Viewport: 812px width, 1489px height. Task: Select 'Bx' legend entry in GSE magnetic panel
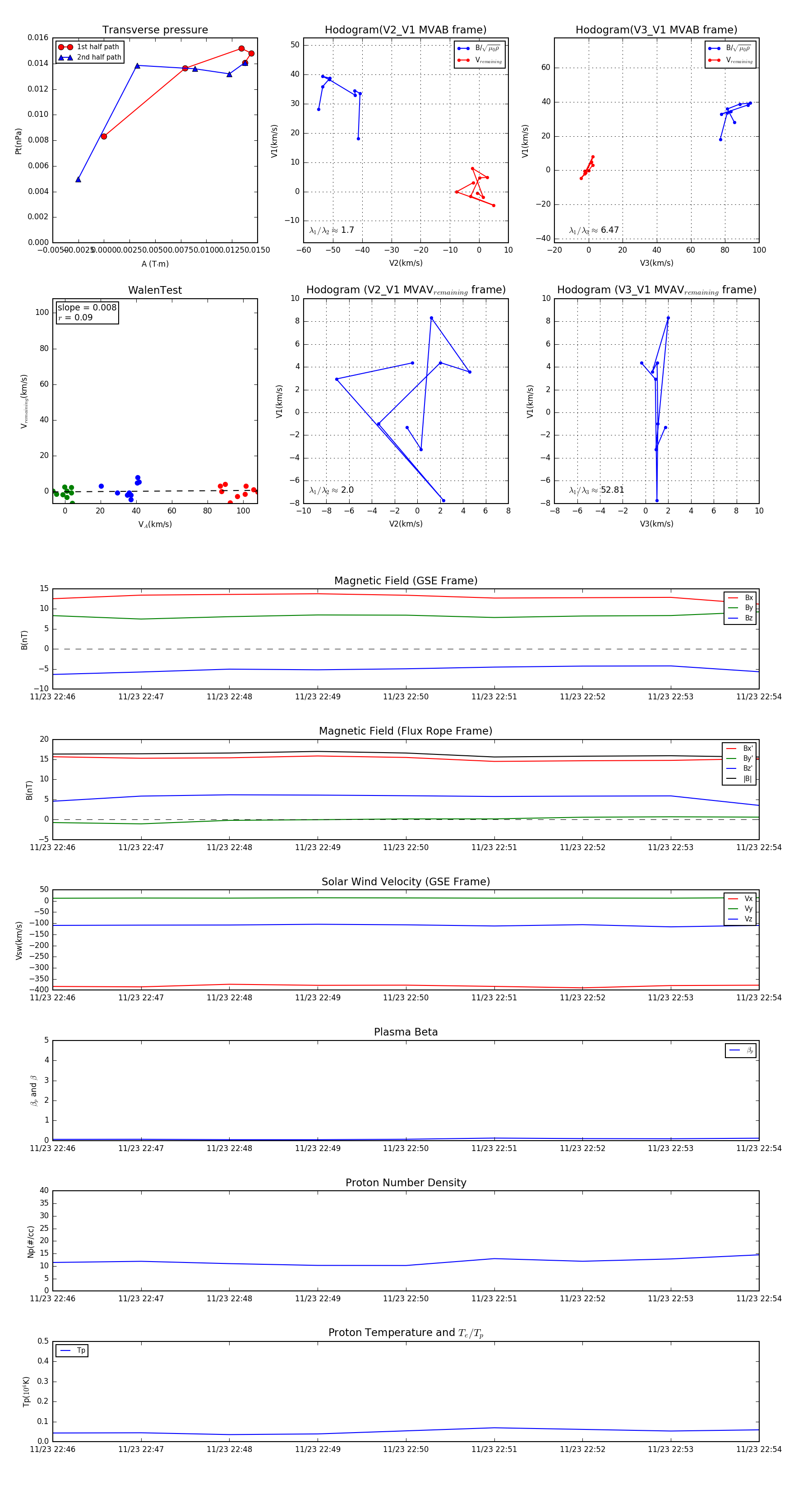coord(740,598)
